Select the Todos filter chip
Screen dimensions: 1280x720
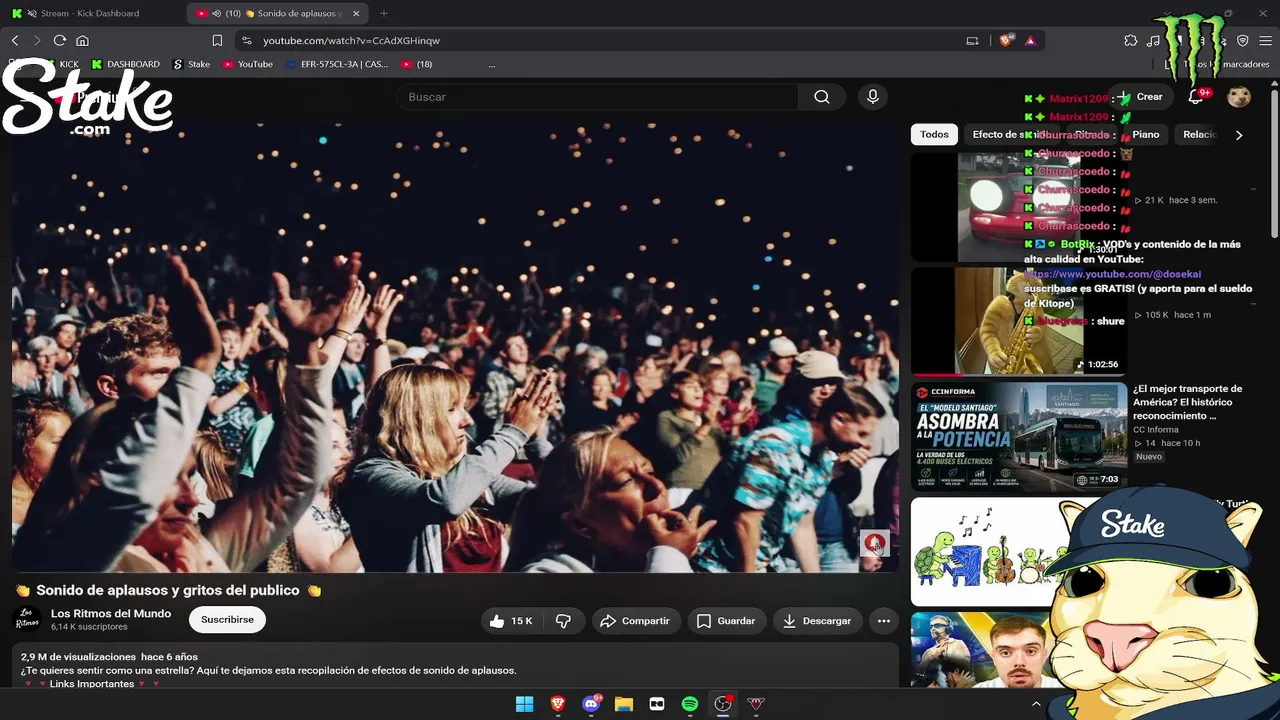934,134
